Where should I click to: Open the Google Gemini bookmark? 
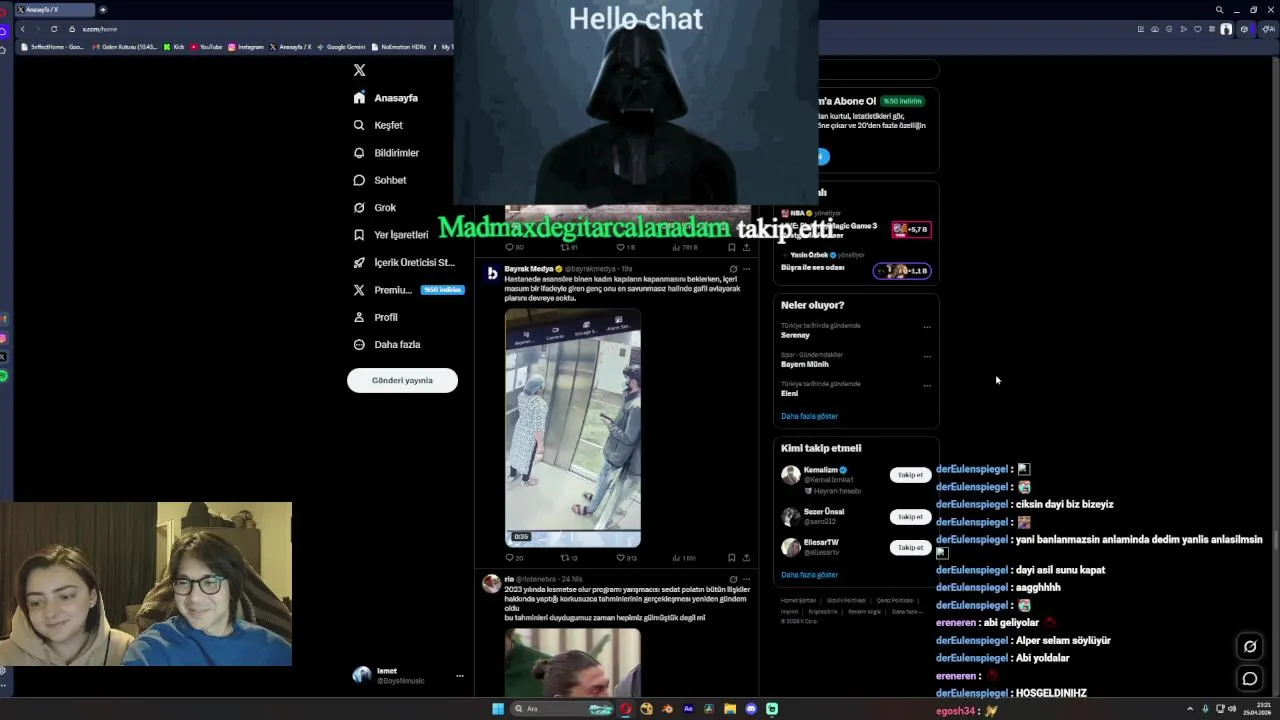pyautogui.click(x=342, y=47)
